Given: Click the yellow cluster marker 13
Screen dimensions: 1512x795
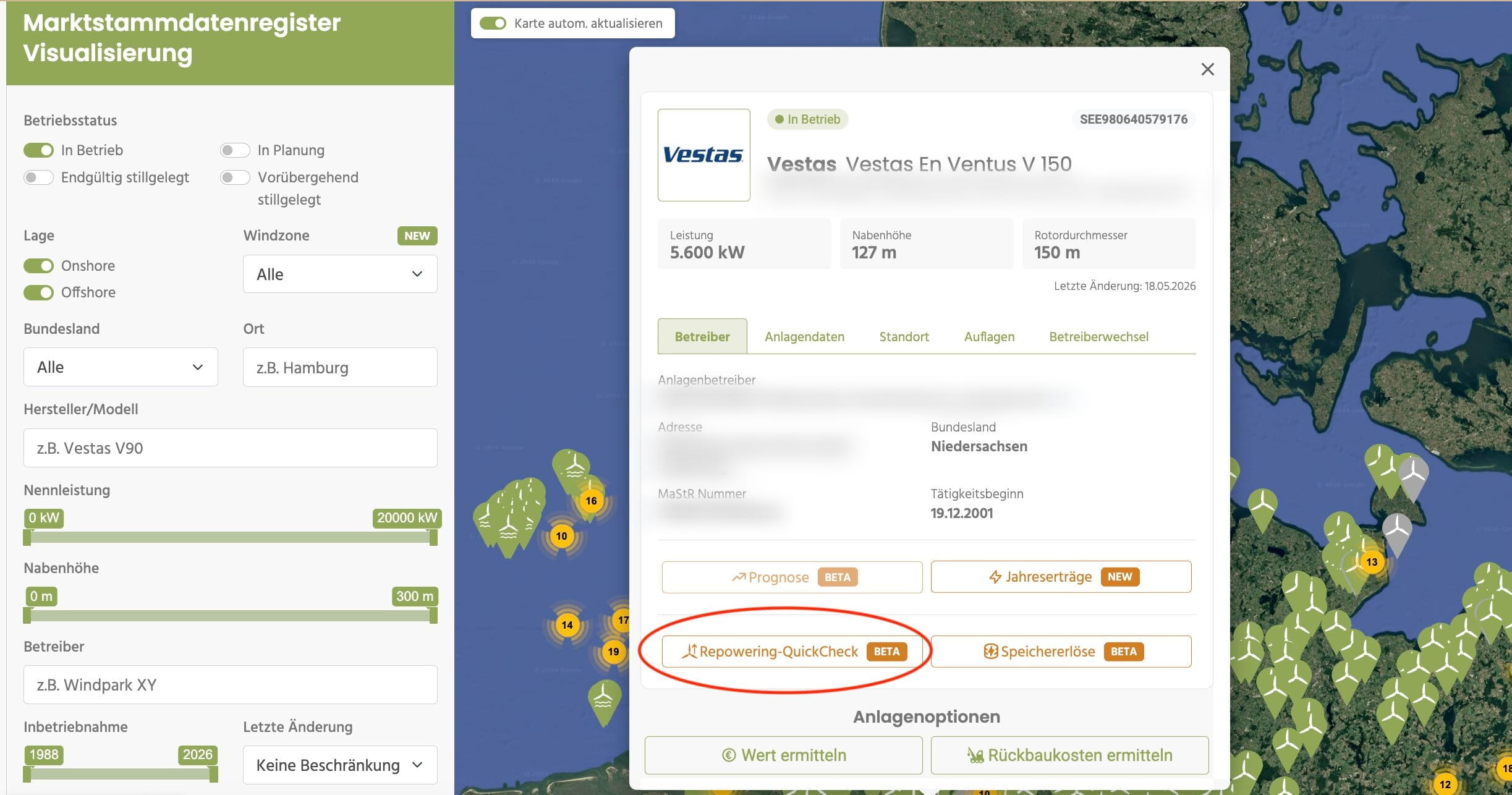Looking at the screenshot, I should click(x=1372, y=562).
